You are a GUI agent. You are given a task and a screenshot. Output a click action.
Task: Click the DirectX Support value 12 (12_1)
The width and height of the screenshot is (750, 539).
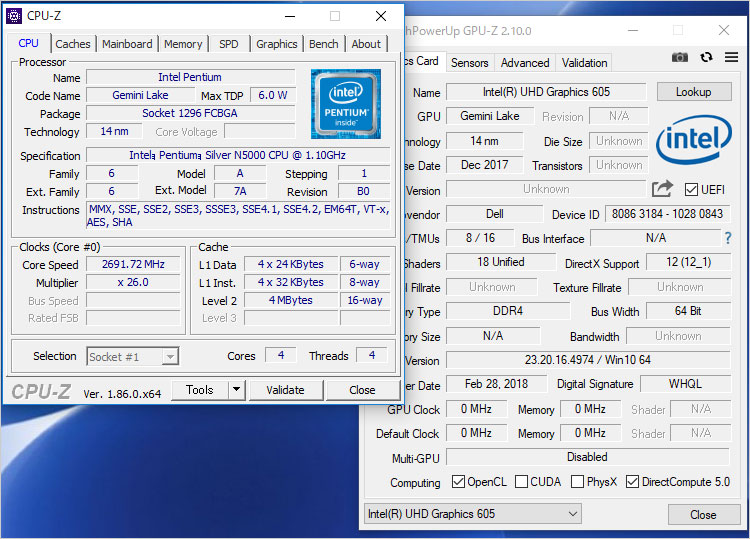pos(688,262)
